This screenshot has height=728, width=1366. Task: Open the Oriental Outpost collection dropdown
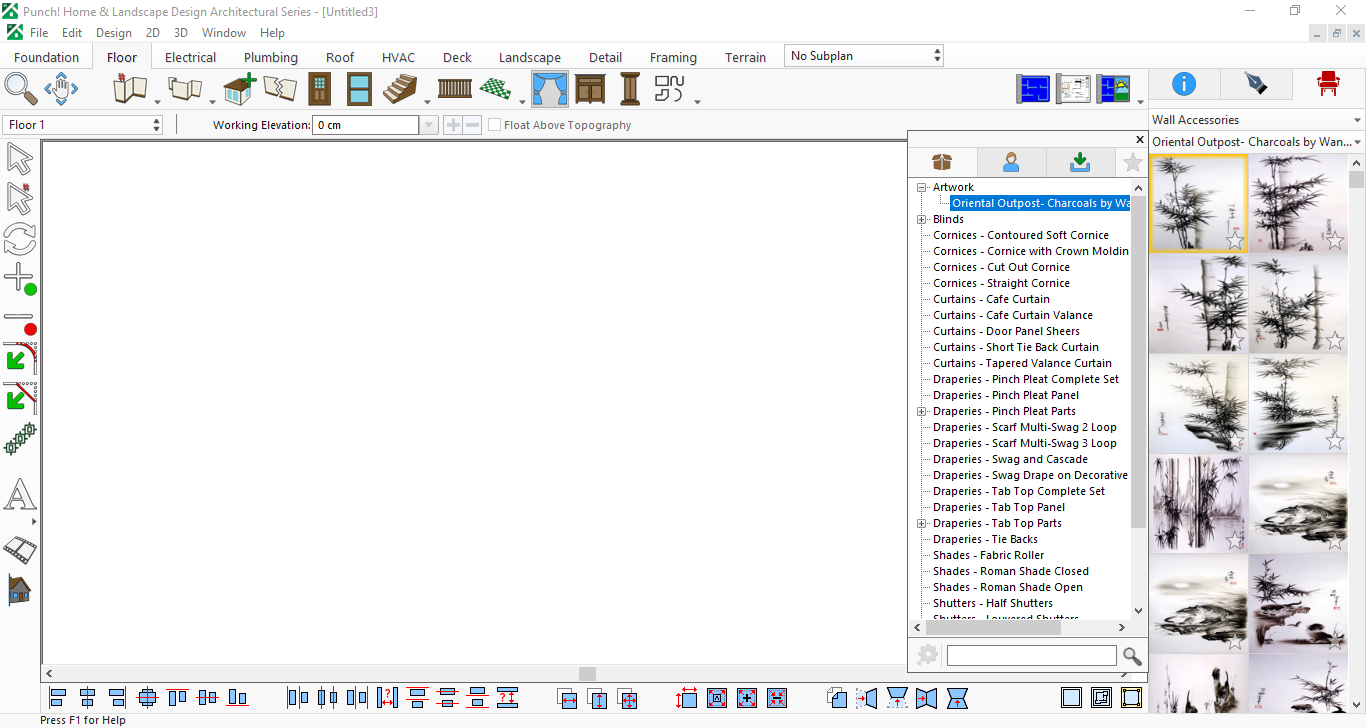click(x=1257, y=142)
